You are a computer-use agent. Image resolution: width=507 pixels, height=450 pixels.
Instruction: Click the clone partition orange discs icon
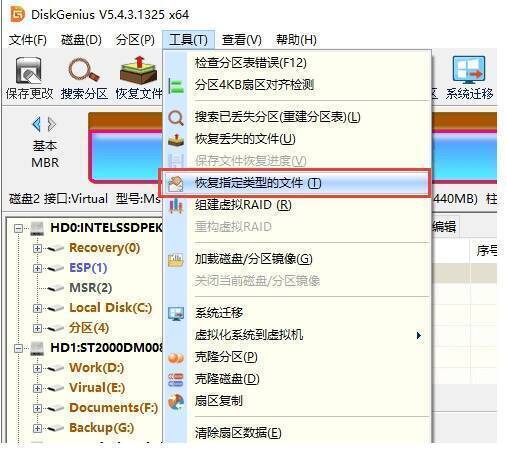click(x=176, y=358)
